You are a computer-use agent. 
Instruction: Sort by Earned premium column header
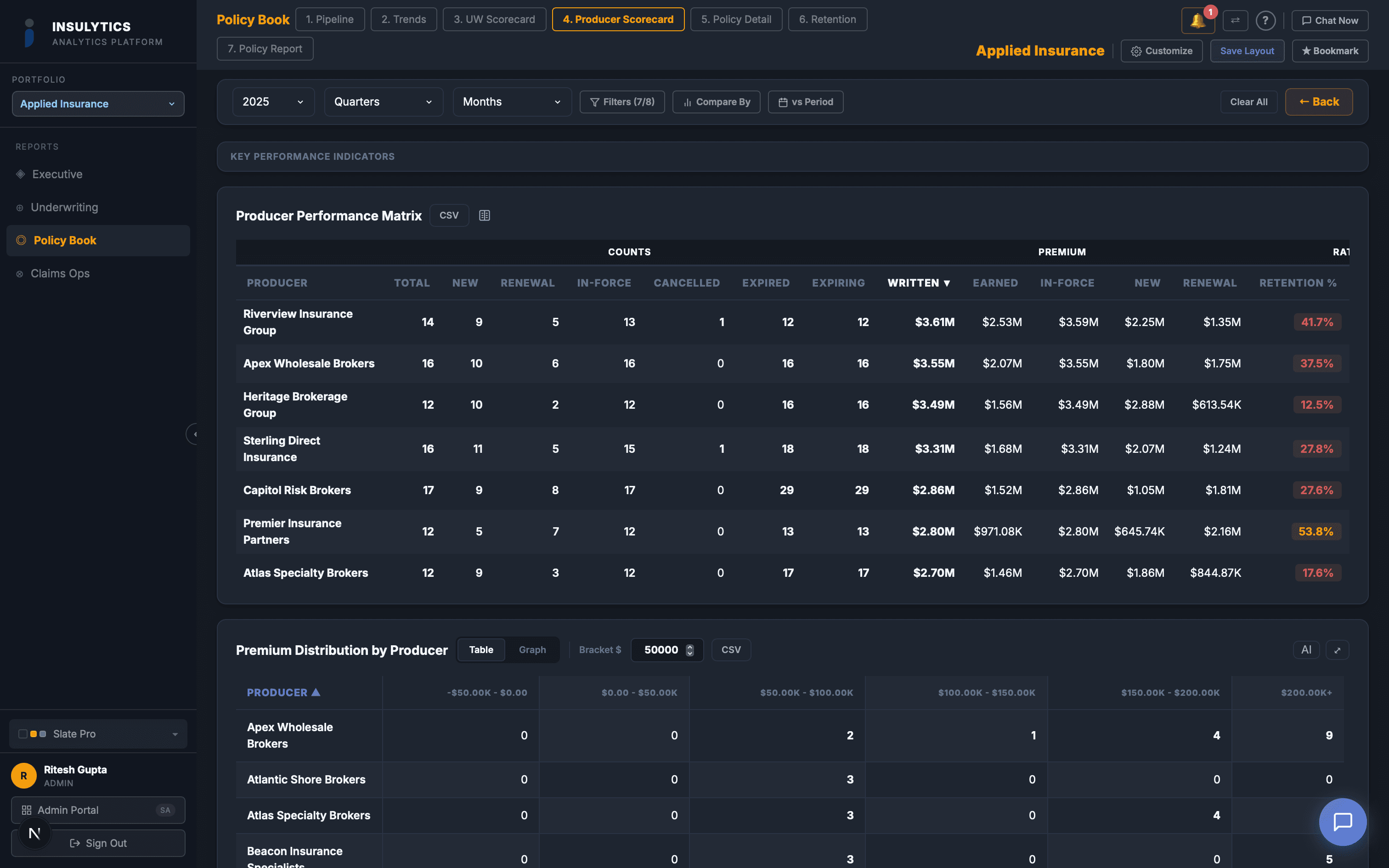995,283
